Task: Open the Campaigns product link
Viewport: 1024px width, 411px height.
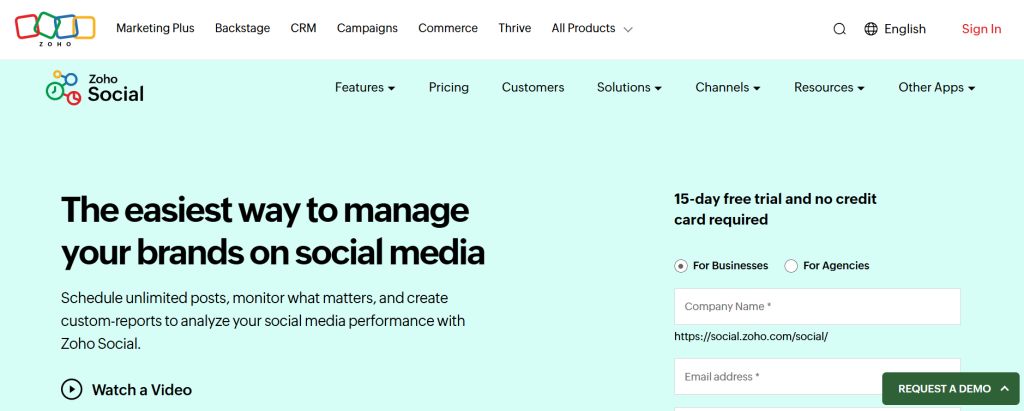Action: (367, 28)
